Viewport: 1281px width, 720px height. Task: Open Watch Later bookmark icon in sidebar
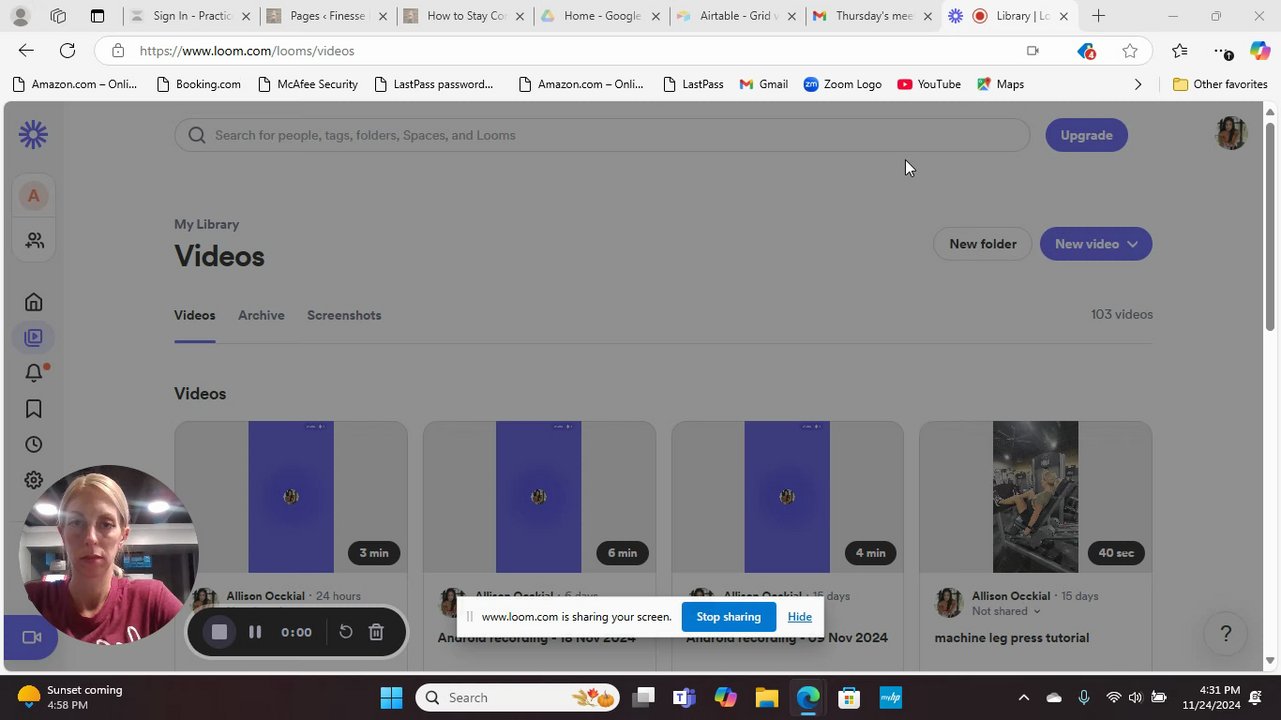33,409
